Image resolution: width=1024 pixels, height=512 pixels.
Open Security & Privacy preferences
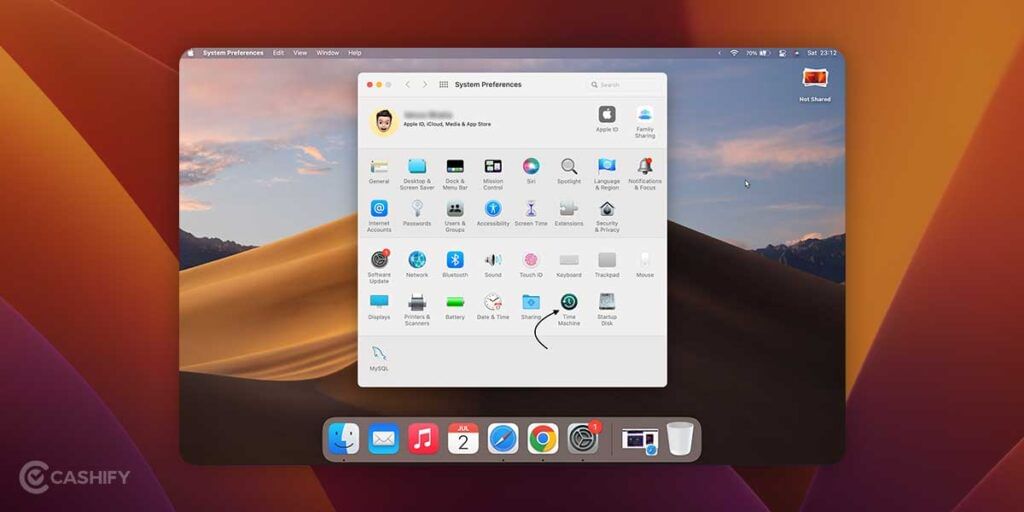click(607, 216)
